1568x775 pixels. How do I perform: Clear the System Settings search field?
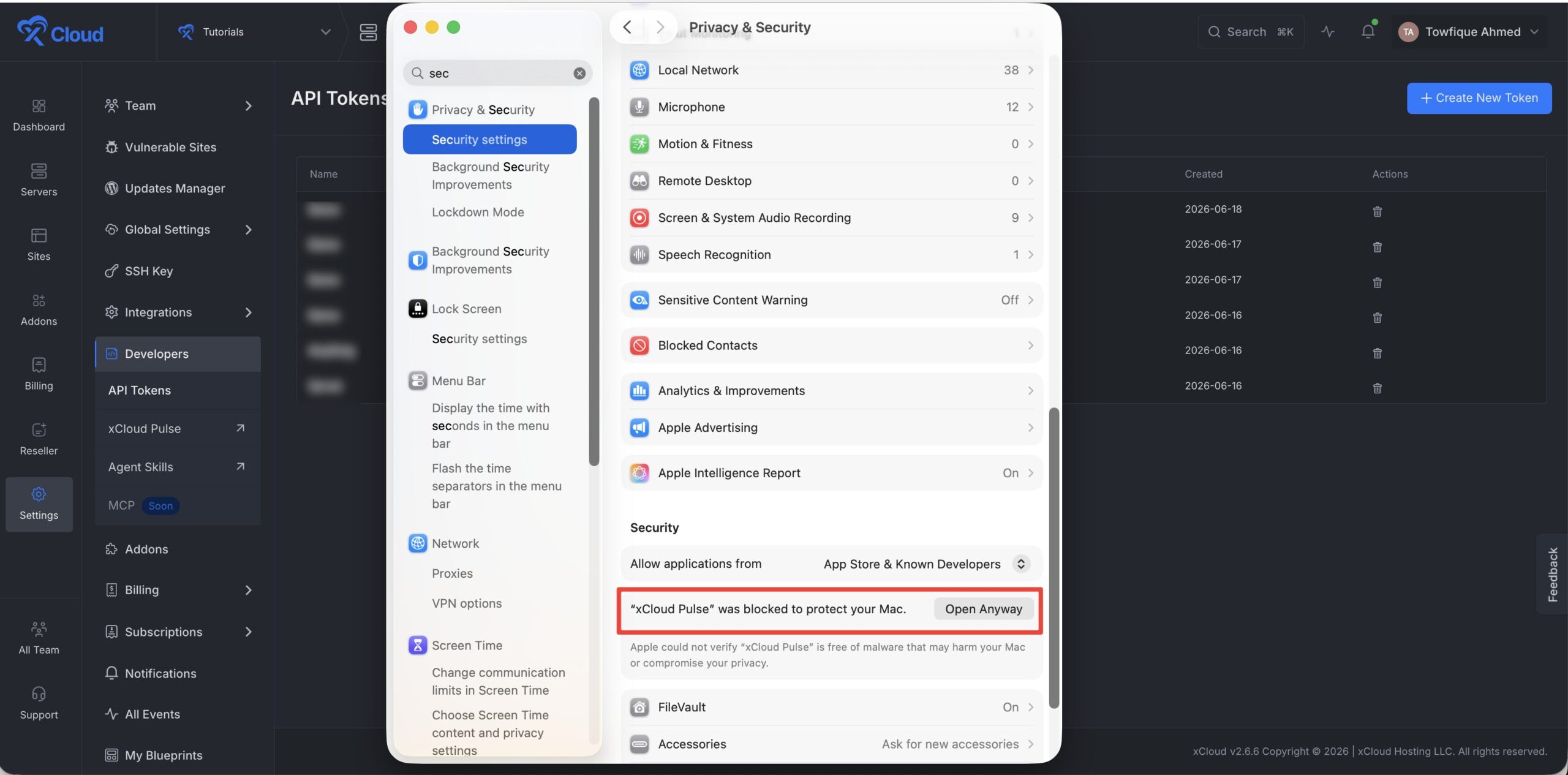pos(579,74)
